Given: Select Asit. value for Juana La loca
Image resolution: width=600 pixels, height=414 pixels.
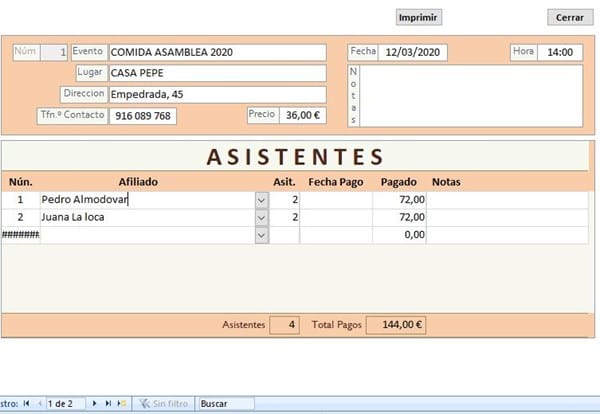Looking at the screenshot, I should [x=285, y=217].
